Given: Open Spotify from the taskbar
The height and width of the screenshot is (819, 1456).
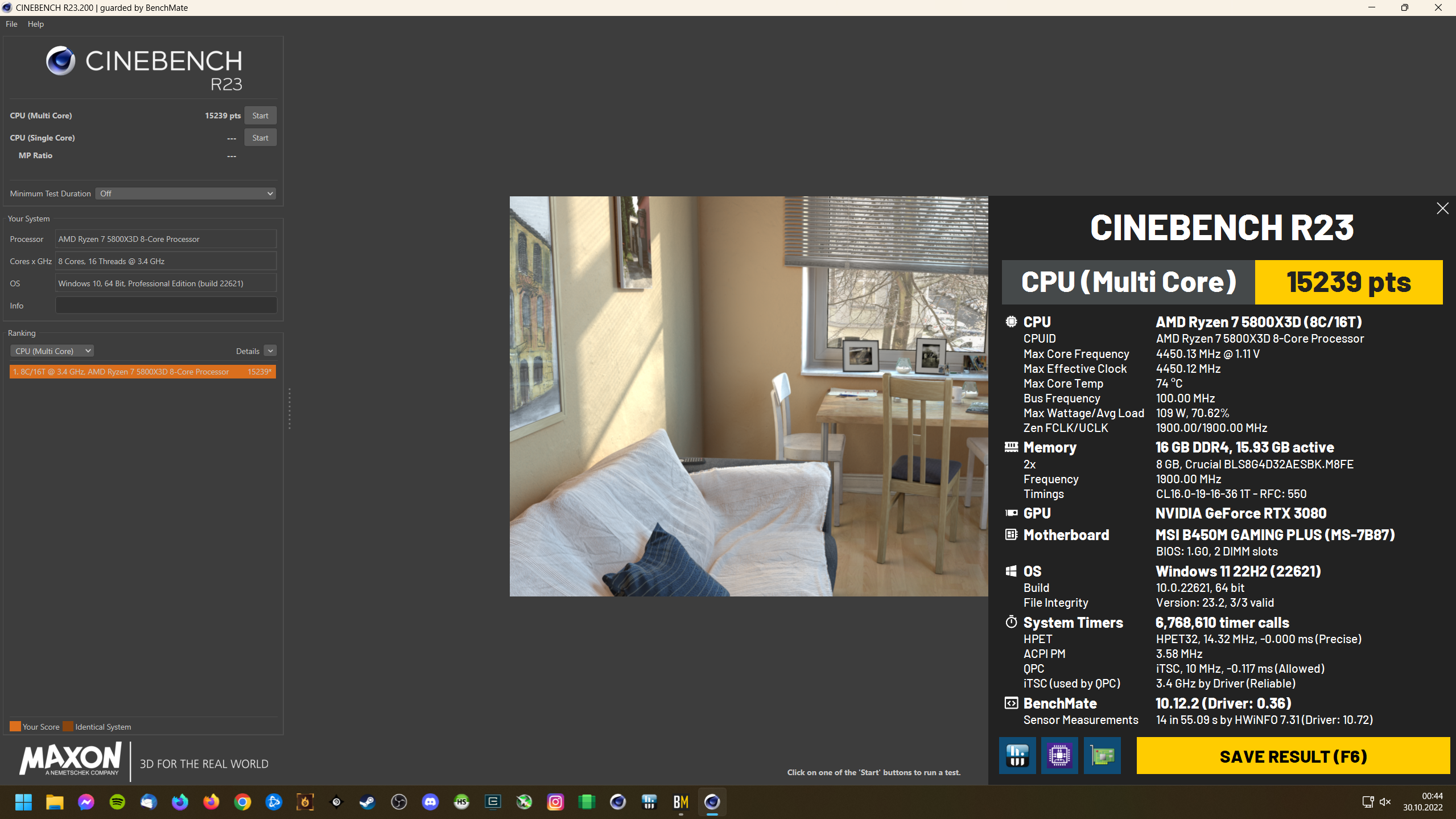Looking at the screenshot, I should [117, 802].
